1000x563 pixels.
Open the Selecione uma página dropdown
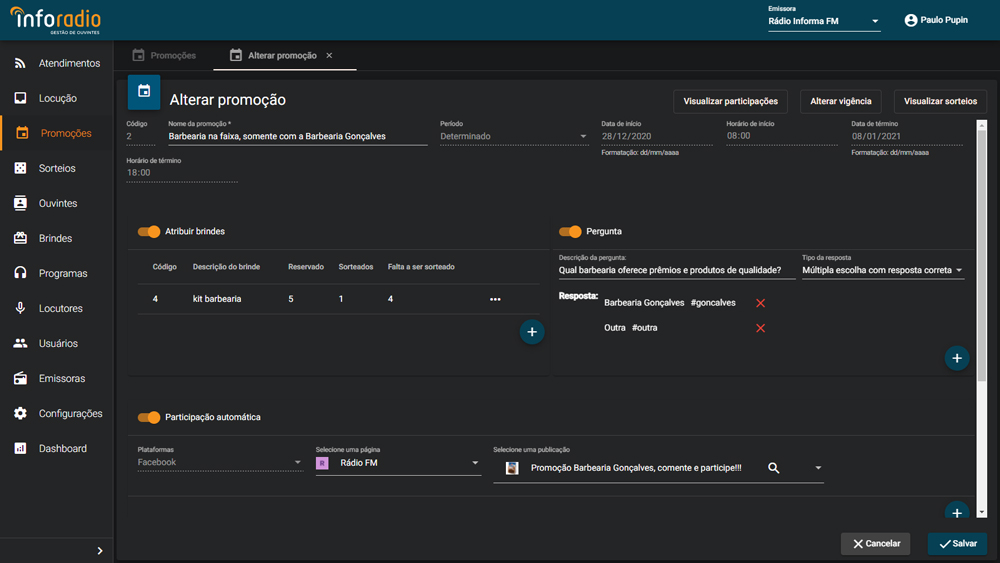click(398, 463)
